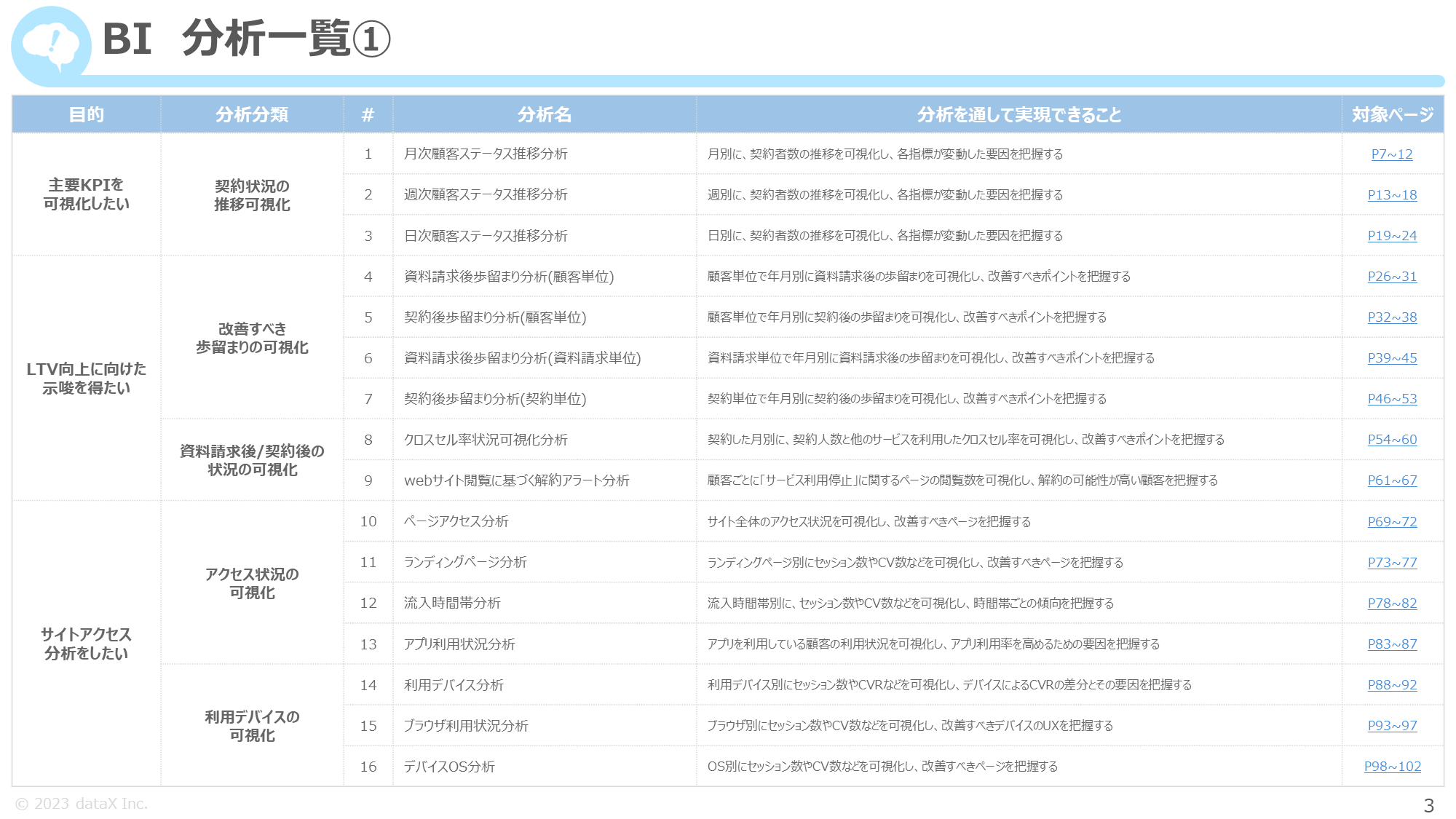This screenshot has height=819, width=1456.
Task: Select the description for monthly status analysis row 1
Action: [x=885, y=154]
